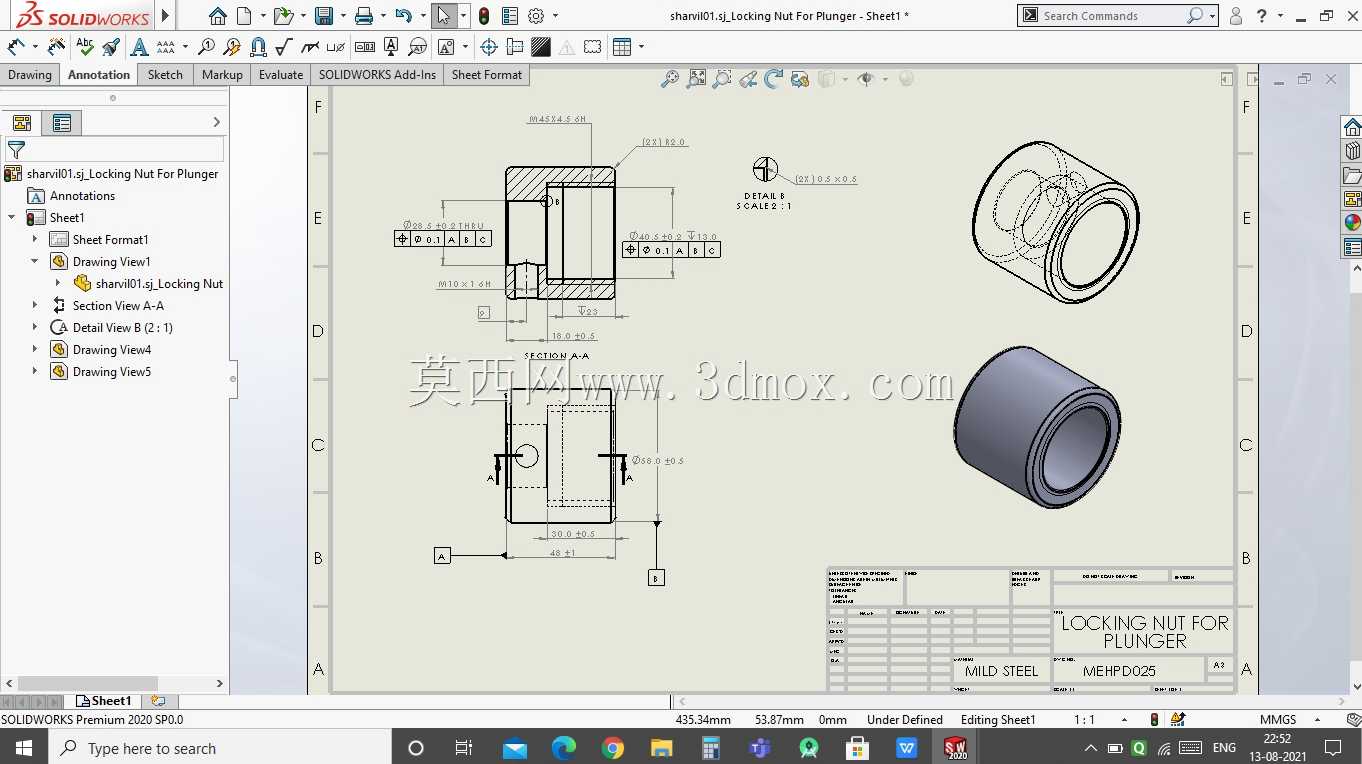Collapse the Sheet1 tree node
This screenshot has height=764, width=1362.
12,218
